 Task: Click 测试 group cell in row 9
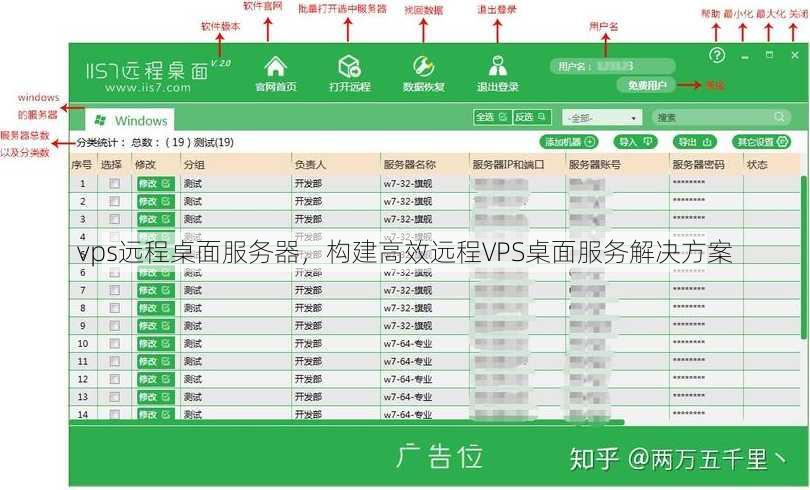click(x=193, y=326)
